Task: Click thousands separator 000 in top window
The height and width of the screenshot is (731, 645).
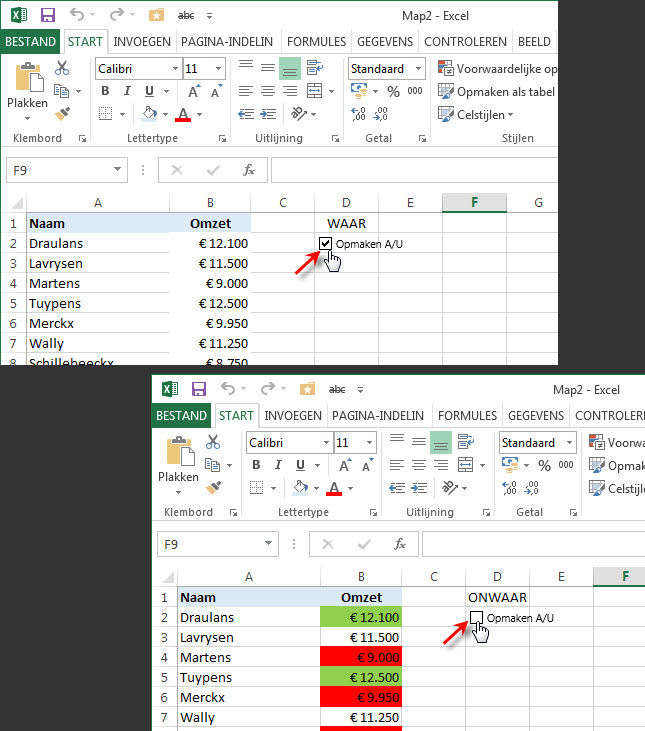Action: 415,91
